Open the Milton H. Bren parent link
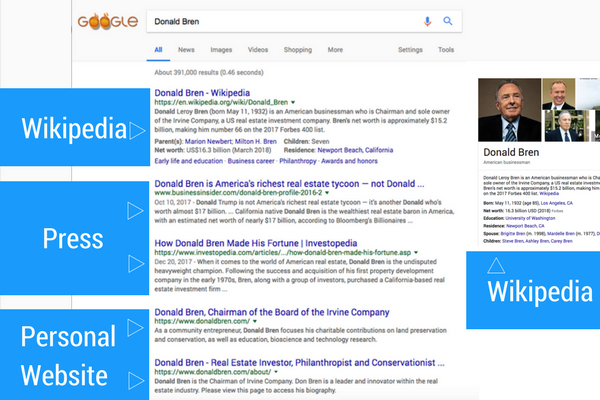Image resolution: width=600 pixels, height=400 pixels. [256, 141]
